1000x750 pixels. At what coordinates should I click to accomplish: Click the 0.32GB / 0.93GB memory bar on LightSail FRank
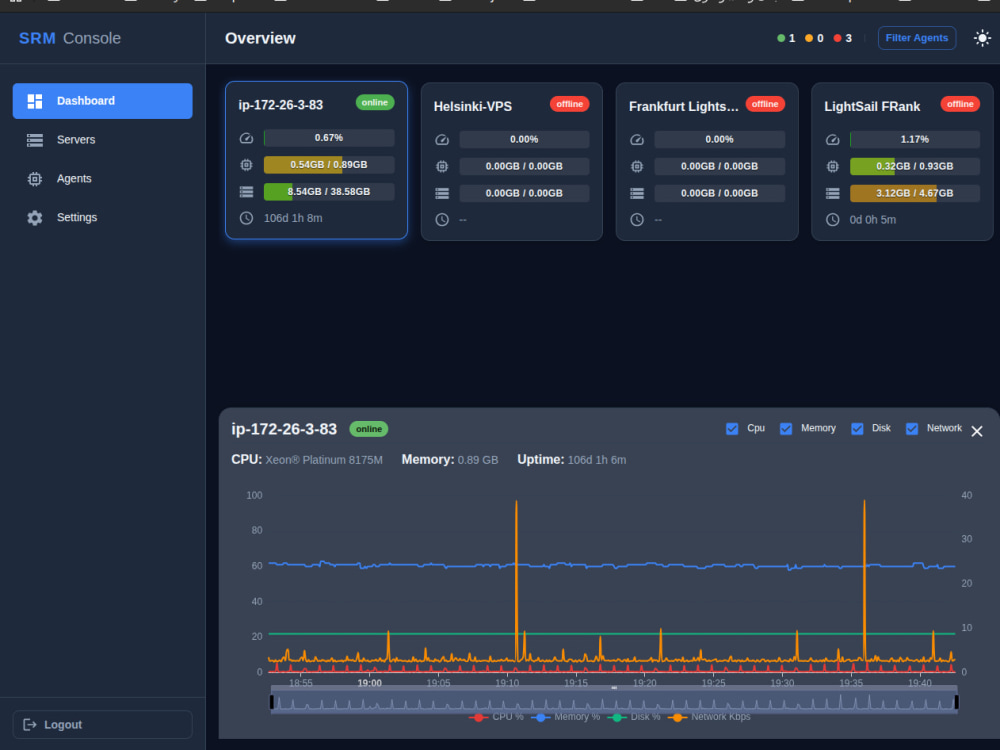pos(915,166)
